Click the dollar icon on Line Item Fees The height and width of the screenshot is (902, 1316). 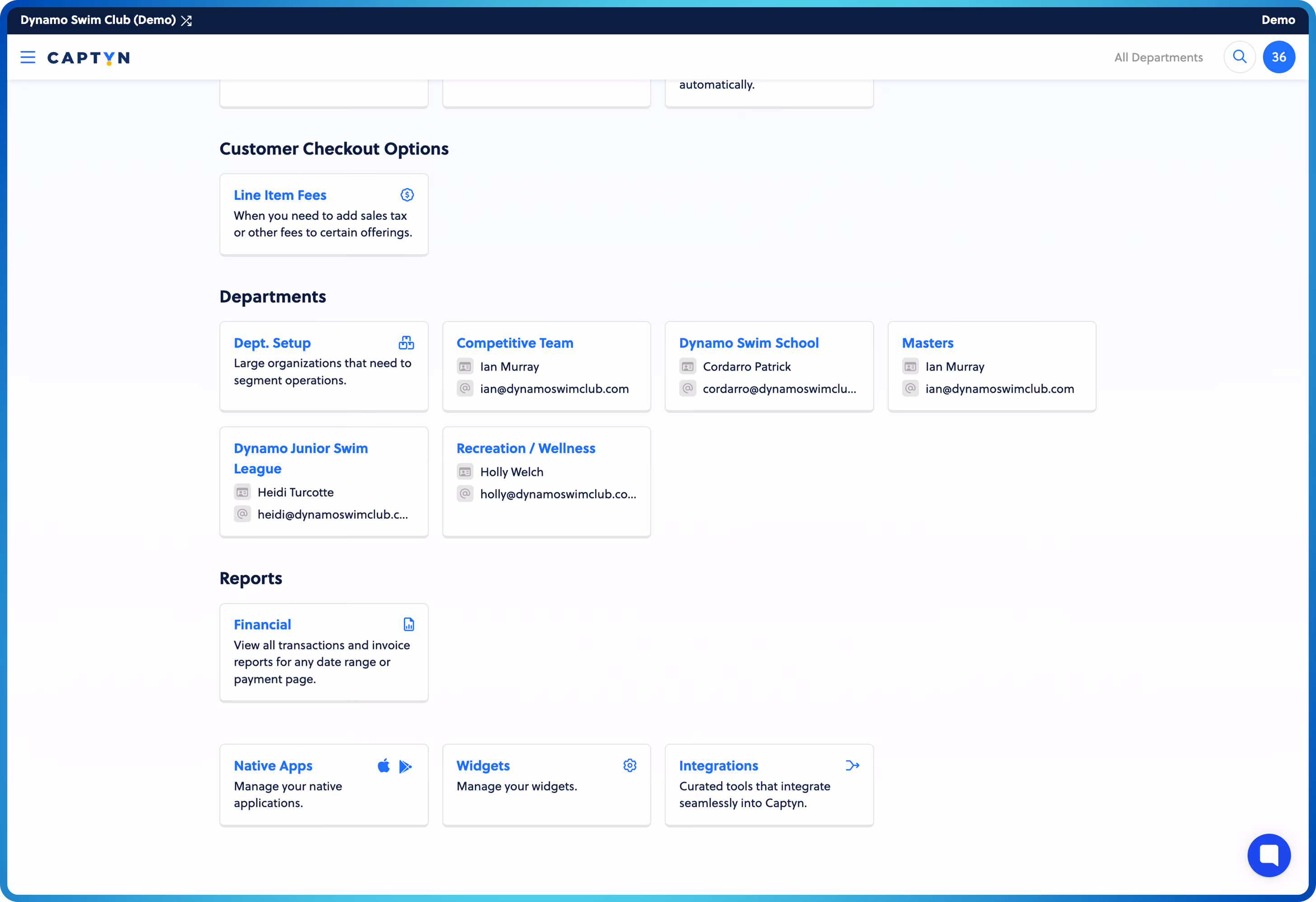[407, 195]
